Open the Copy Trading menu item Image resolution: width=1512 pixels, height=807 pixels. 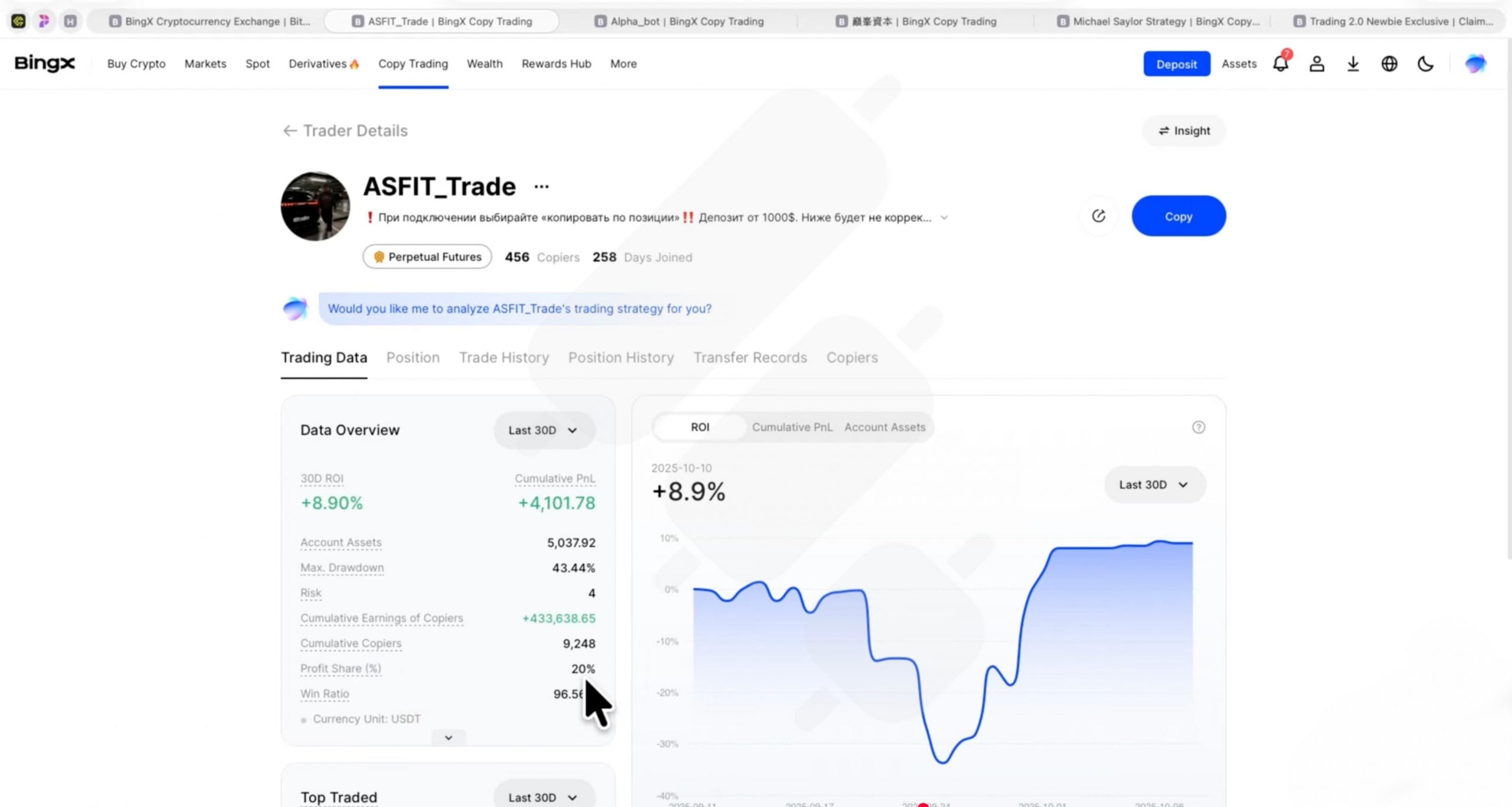(x=413, y=64)
